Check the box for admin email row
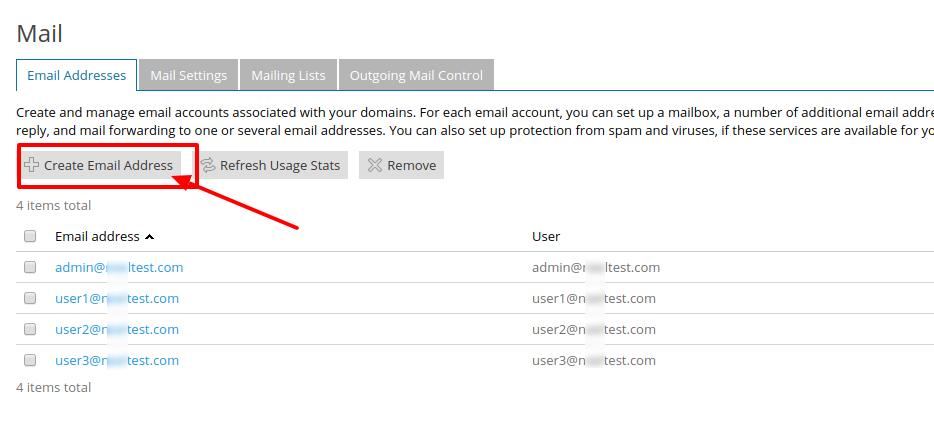 (x=30, y=267)
